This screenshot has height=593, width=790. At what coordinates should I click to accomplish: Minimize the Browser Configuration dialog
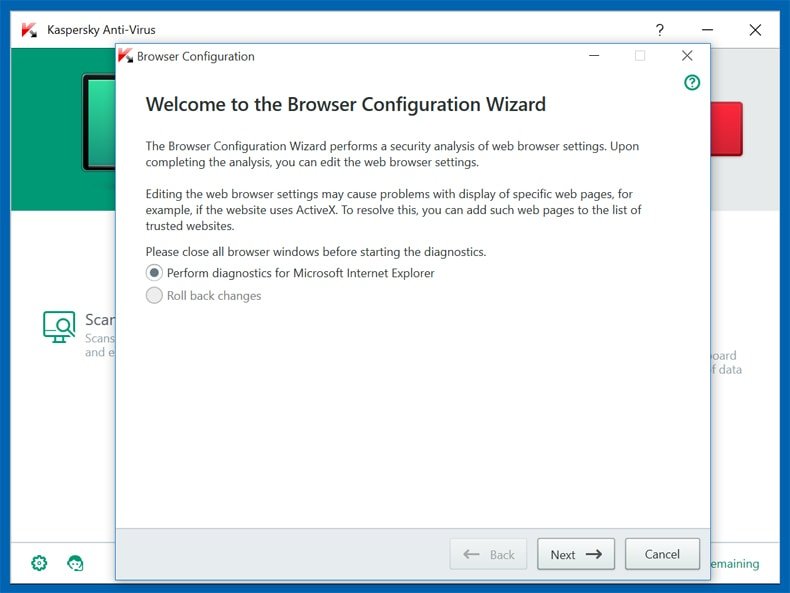pyautogui.click(x=594, y=55)
